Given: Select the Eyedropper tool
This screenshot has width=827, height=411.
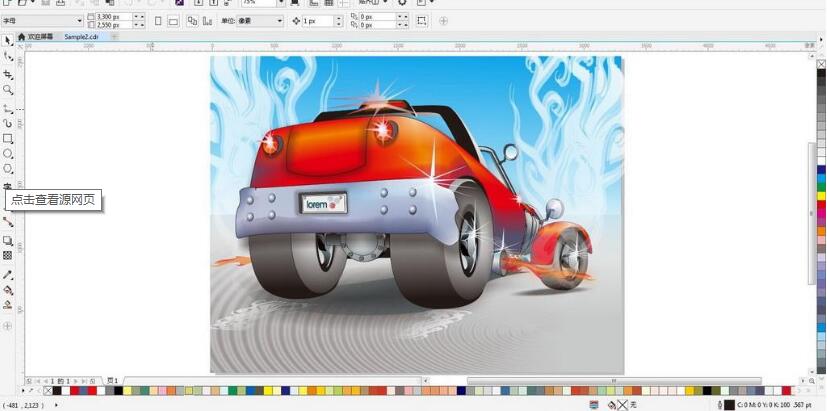Looking at the screenshot, I should click(x=8, y=274).
